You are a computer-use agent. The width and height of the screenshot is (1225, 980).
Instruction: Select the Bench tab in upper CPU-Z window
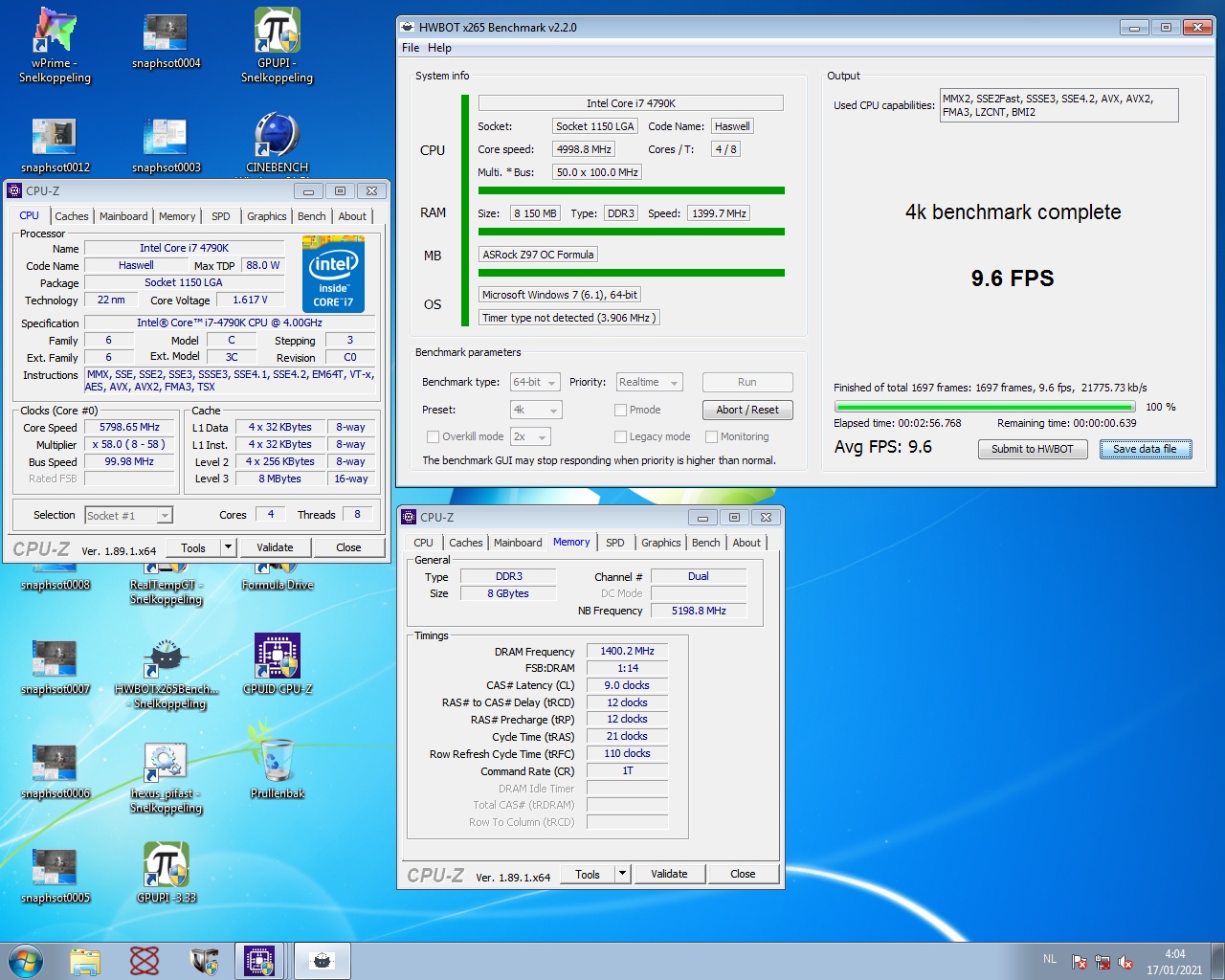(x=311, y=216)
